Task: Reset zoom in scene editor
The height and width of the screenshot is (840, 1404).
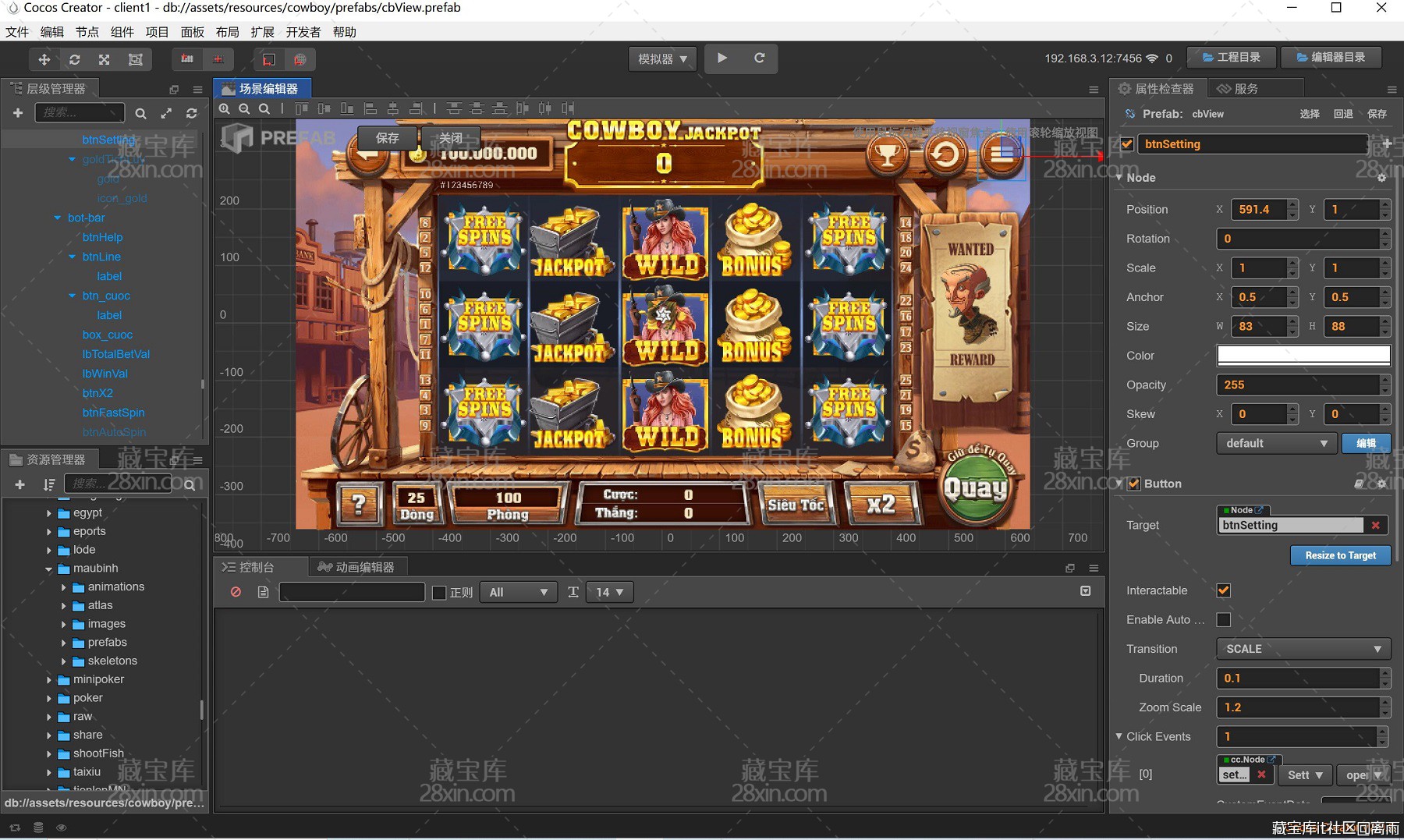Action: (264, 109)
